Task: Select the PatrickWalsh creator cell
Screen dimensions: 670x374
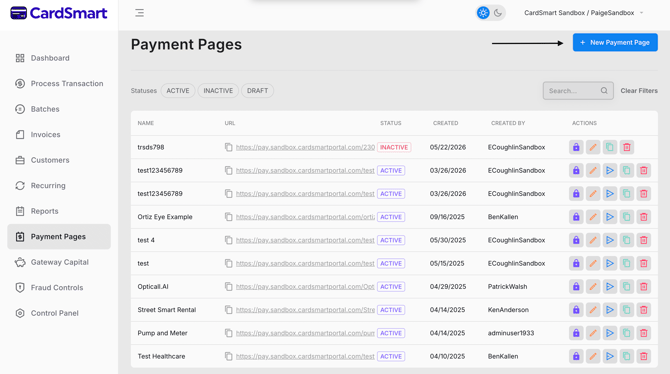Action: (507, 286)
